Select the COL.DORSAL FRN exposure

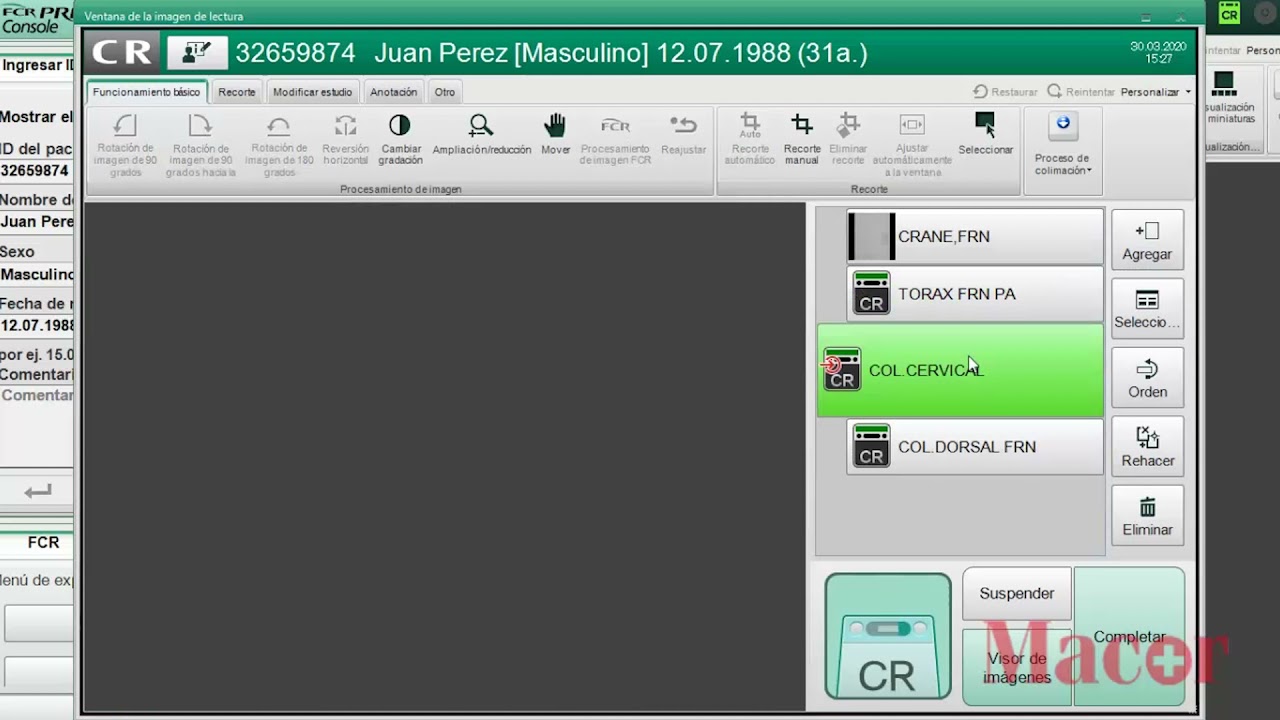click(x=975, y=447)
